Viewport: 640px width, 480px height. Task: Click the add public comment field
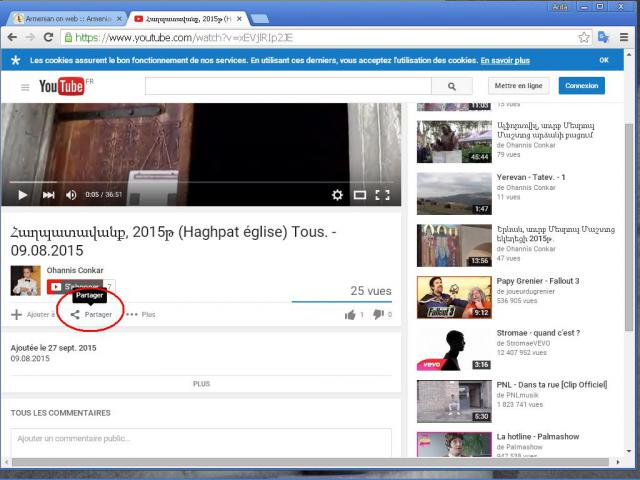tap(201, 442)
